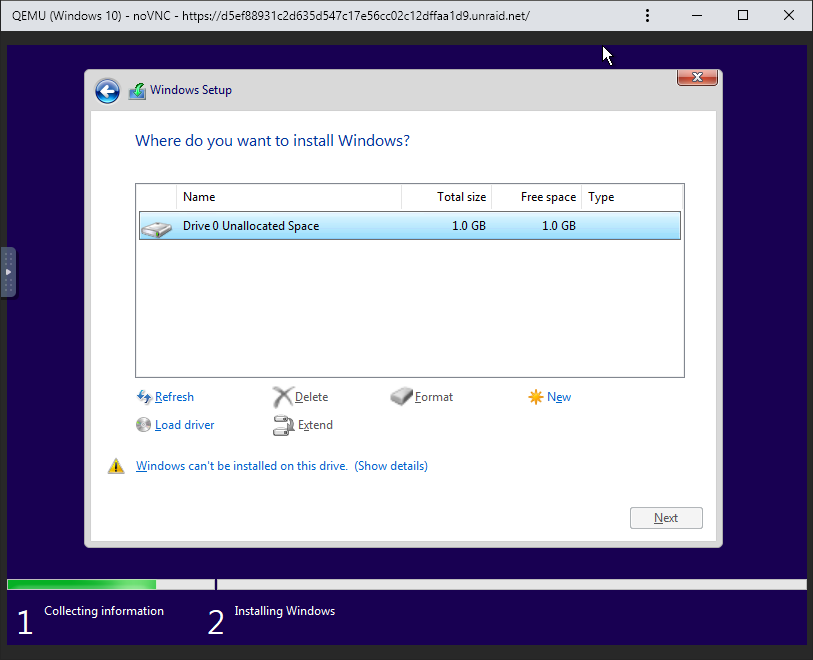Click the Load driver disc icon
The height and width of the screenshot is (660, 813).
[x=143, y=425]
